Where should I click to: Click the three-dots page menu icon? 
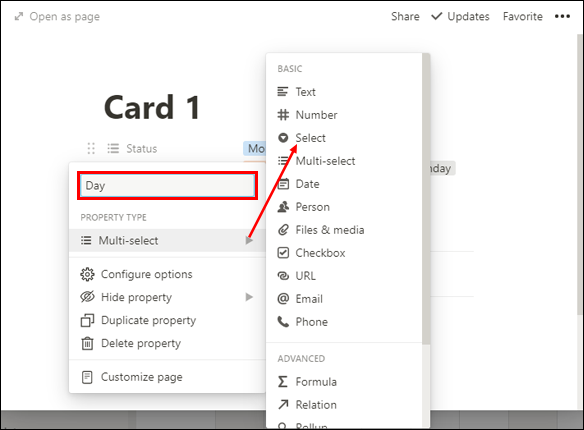[562, 16]
